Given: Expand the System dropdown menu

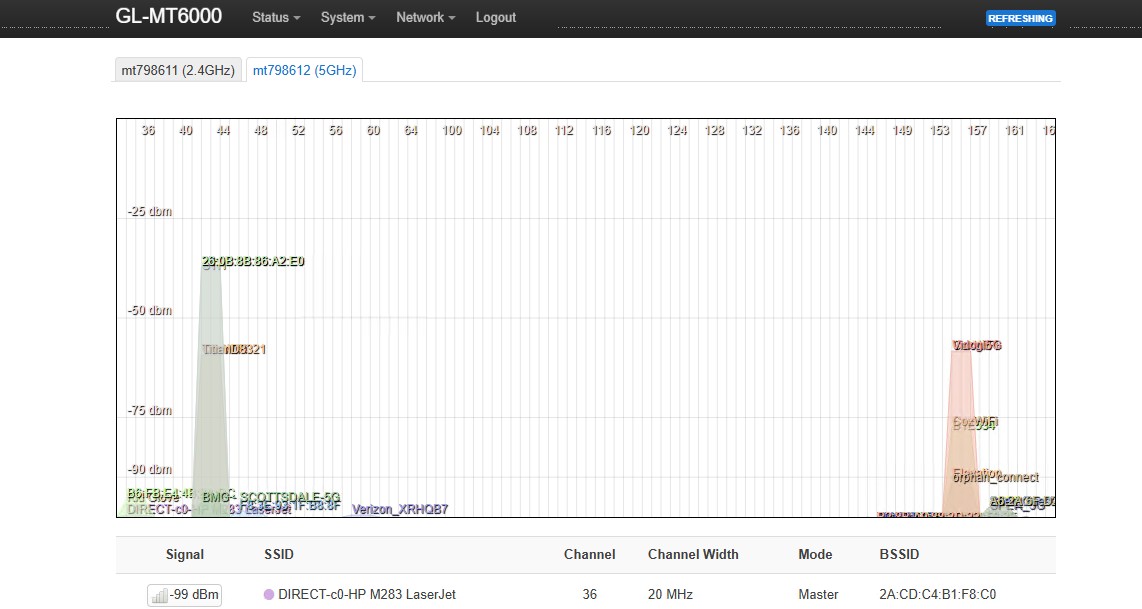Looking at the screenshot, I should [348, 17].
